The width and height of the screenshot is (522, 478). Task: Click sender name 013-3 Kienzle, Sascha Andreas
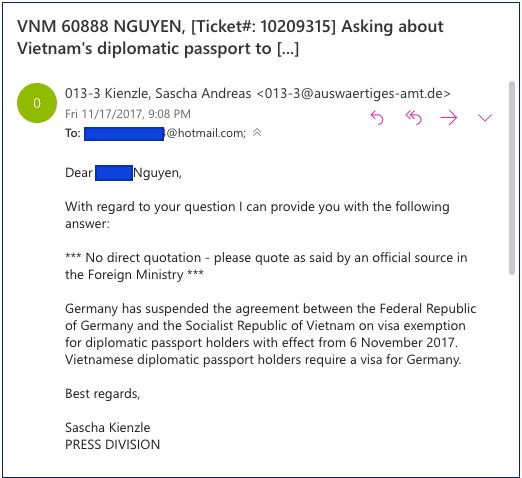point(158,93)
